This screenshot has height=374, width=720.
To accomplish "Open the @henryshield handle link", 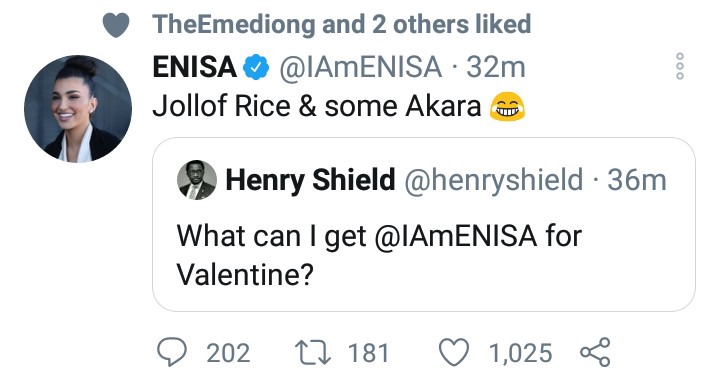I will point(494,180).
